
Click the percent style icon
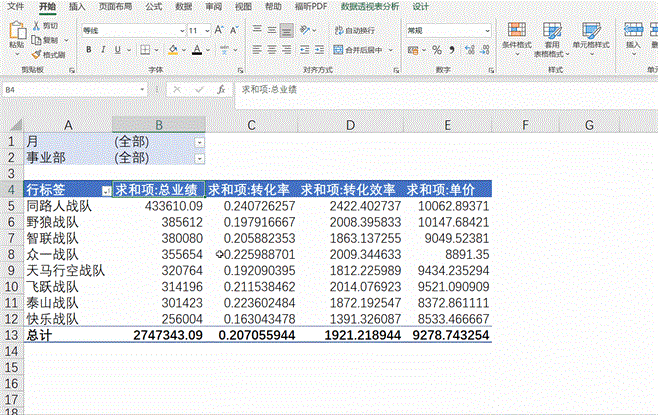click(436, 49)
